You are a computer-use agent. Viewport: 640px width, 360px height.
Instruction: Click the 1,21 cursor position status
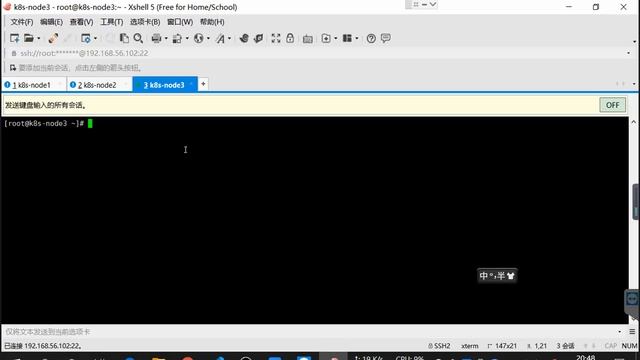point(537,346)
